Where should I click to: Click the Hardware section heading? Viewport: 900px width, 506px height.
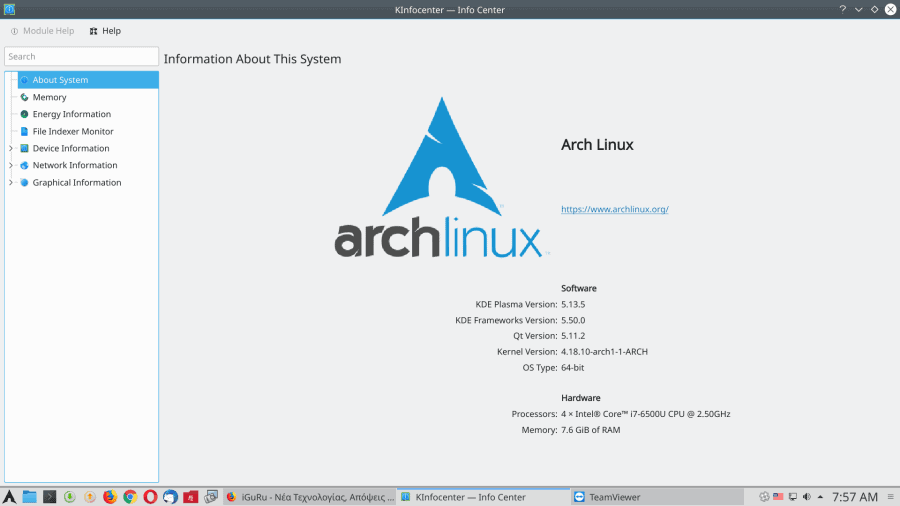pyautogui.click(x=581, y=398)
